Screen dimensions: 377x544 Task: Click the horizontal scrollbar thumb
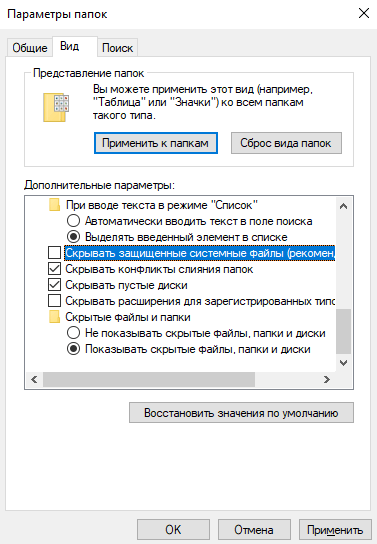coord(149,380)
